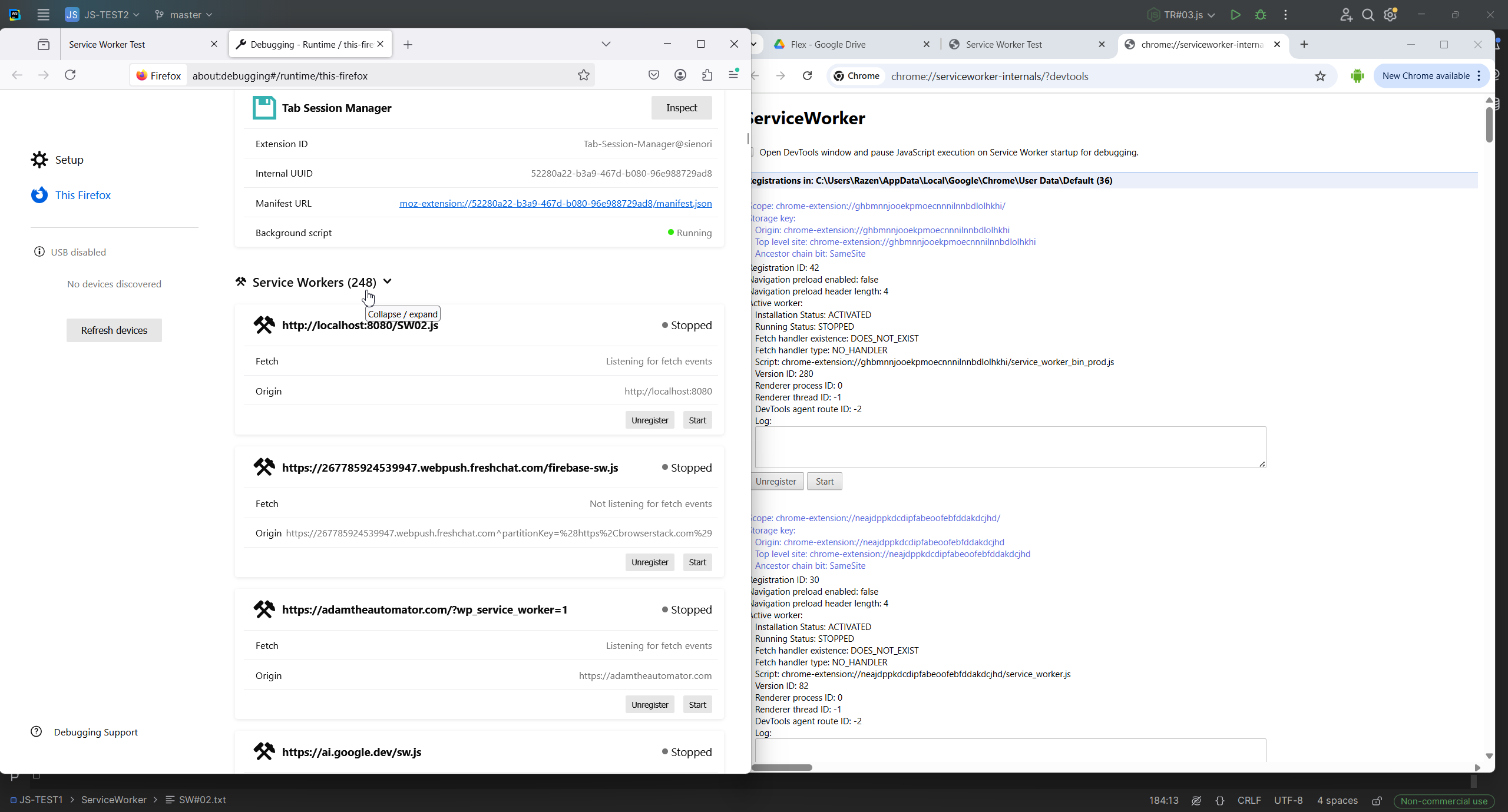Screen dimensions: 1508x812
Task: Expand the TR#03.js run configuration dropdown
Action: [x=1182, y=15]
